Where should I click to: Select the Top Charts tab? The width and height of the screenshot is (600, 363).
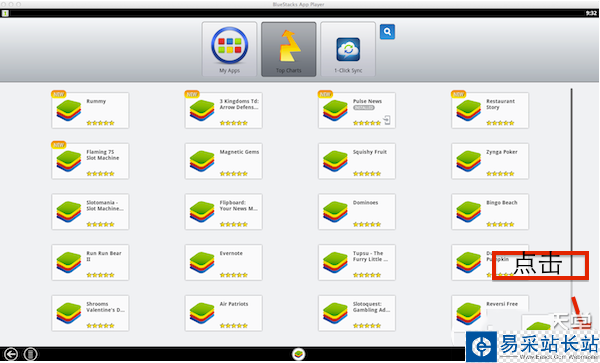point(289,49)
